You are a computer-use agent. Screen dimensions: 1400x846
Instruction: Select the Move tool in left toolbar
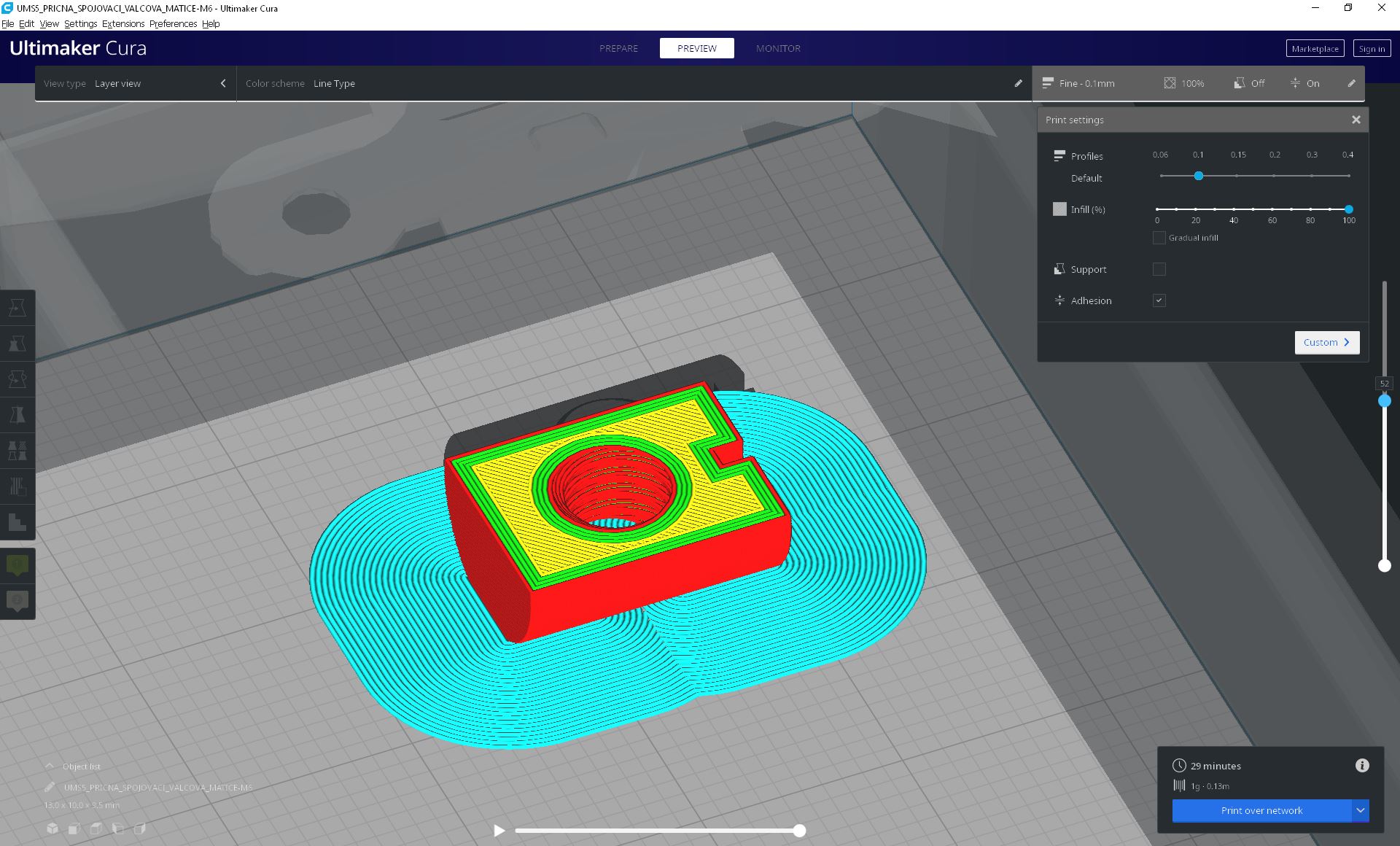(17, 308)
